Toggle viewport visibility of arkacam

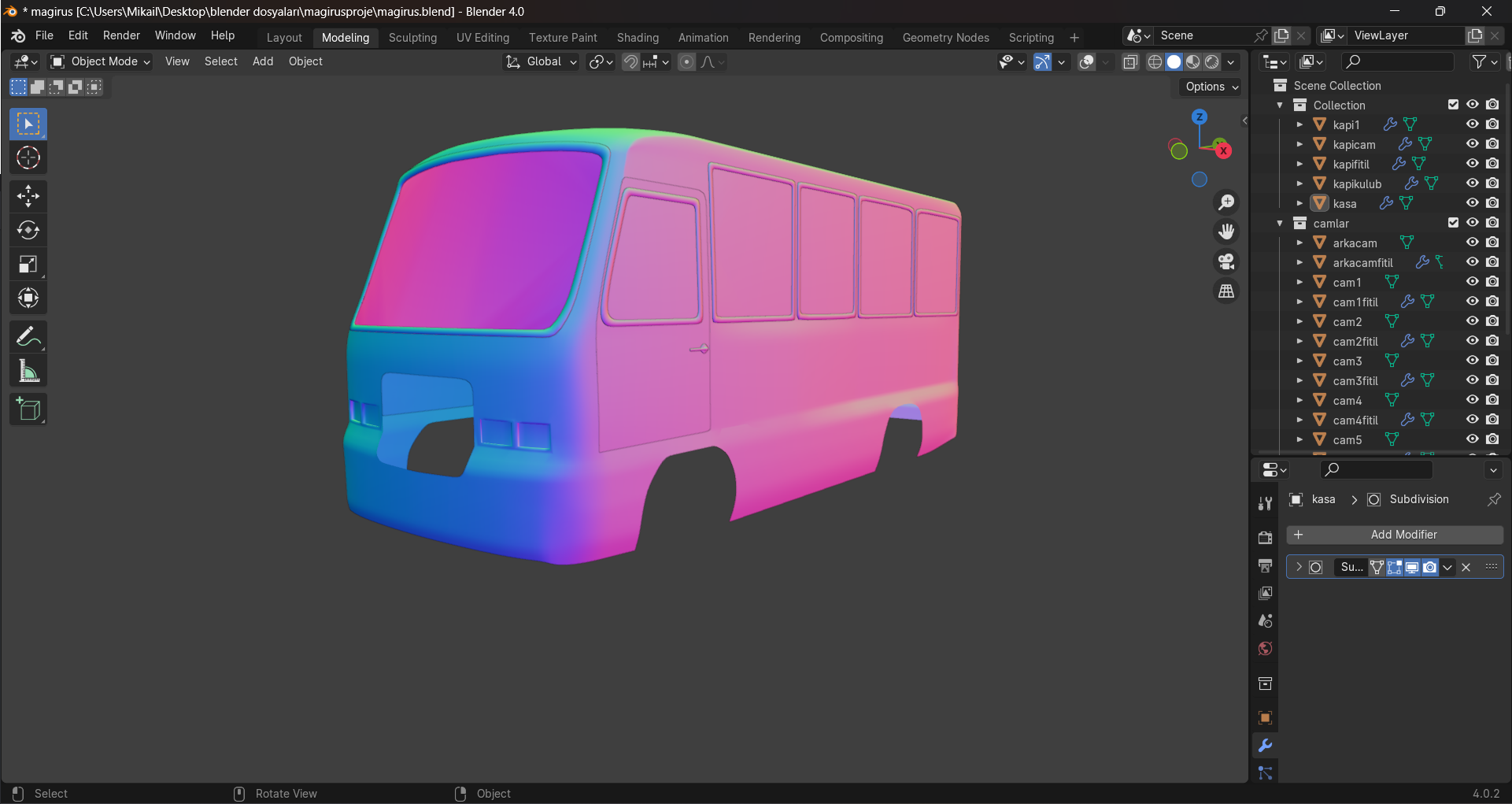[x=1472, y=243]
